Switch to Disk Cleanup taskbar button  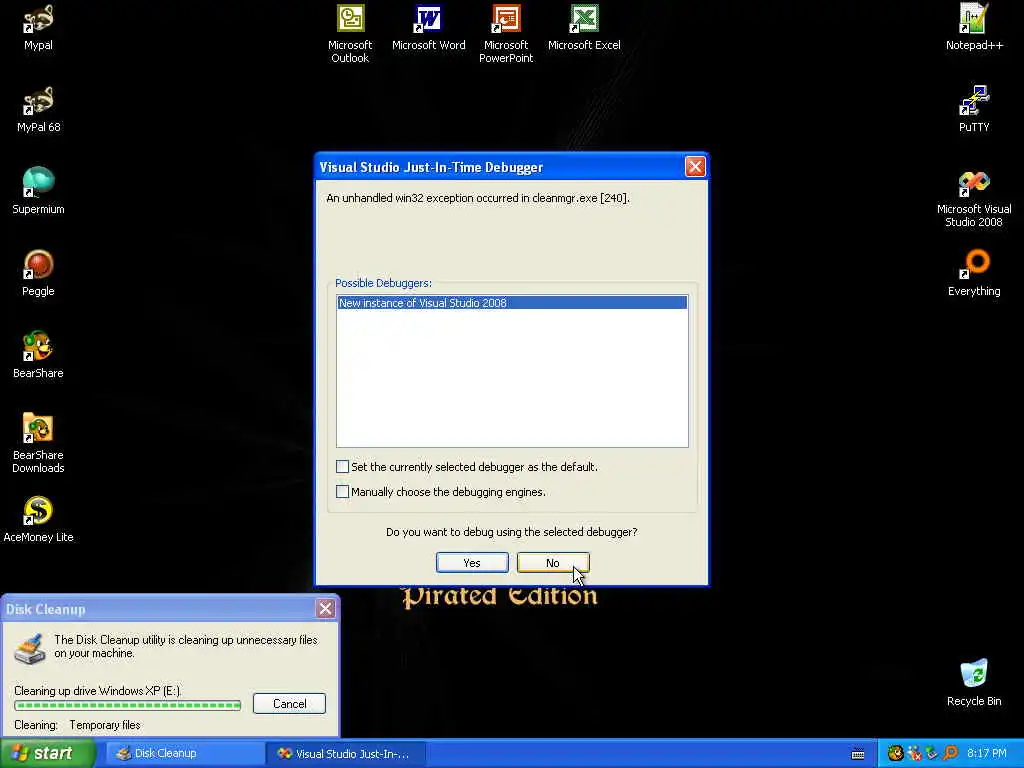point(183,754)
